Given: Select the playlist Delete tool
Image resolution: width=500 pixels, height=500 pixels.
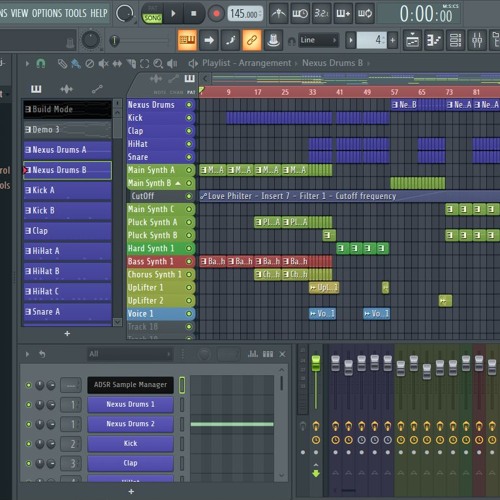Looking at the screenshot, I should click(x=89, y=63).
